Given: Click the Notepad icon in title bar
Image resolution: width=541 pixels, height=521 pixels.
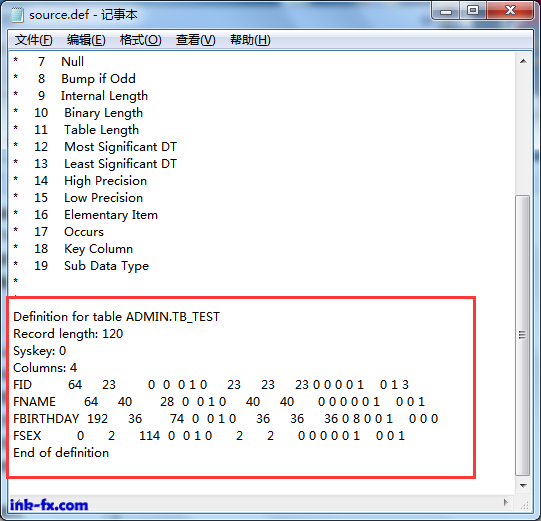Looking at the screenshot, I should 17,15.
